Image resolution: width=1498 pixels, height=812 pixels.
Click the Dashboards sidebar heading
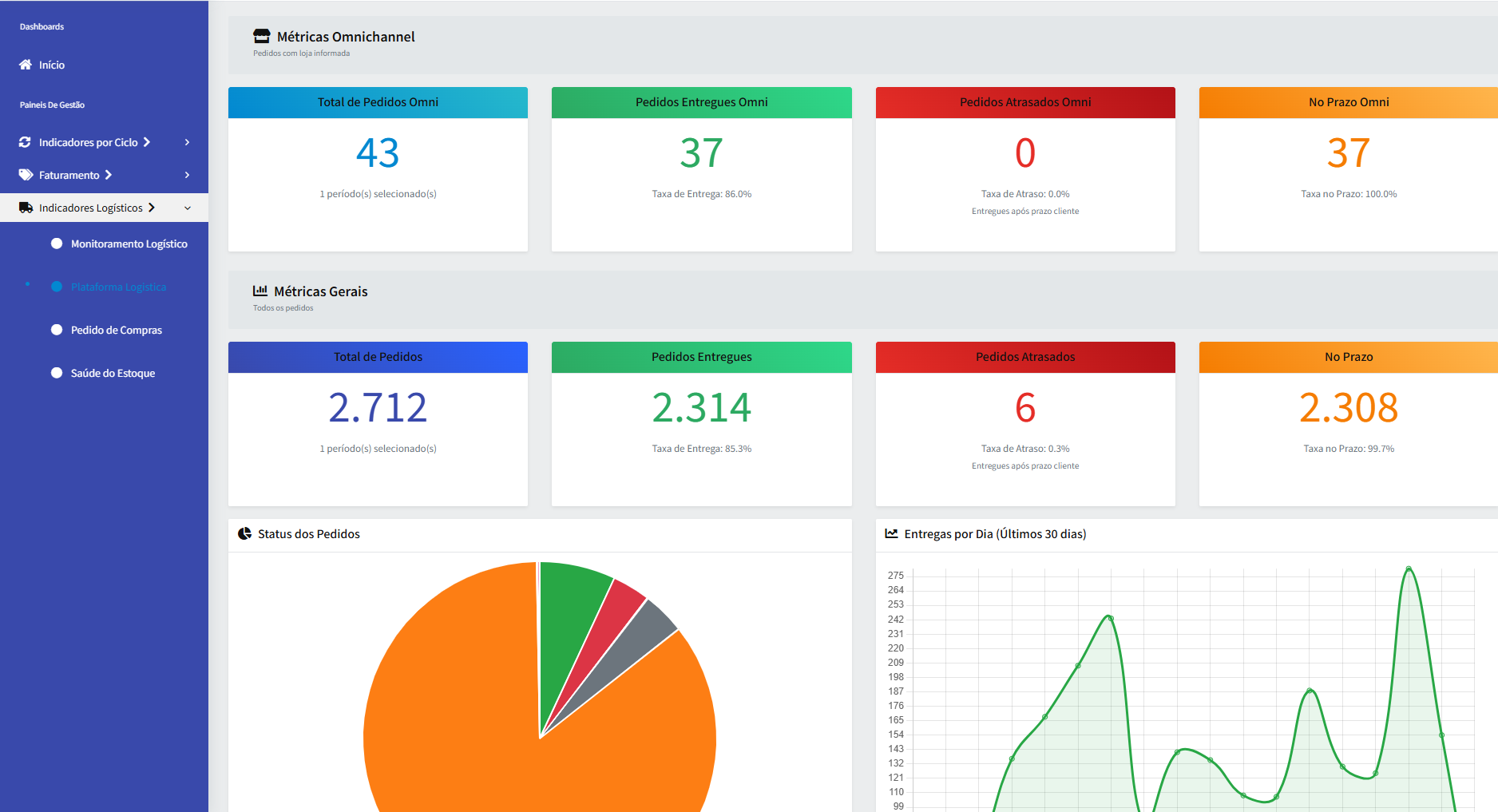[42, 26]
